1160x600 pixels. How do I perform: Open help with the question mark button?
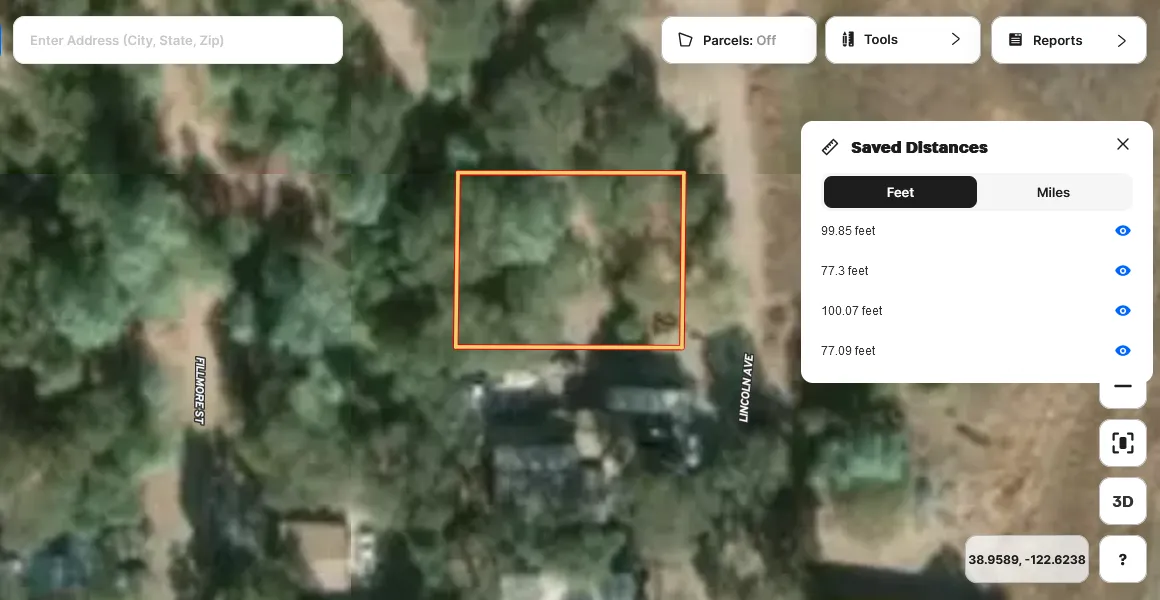(1122, 559)
